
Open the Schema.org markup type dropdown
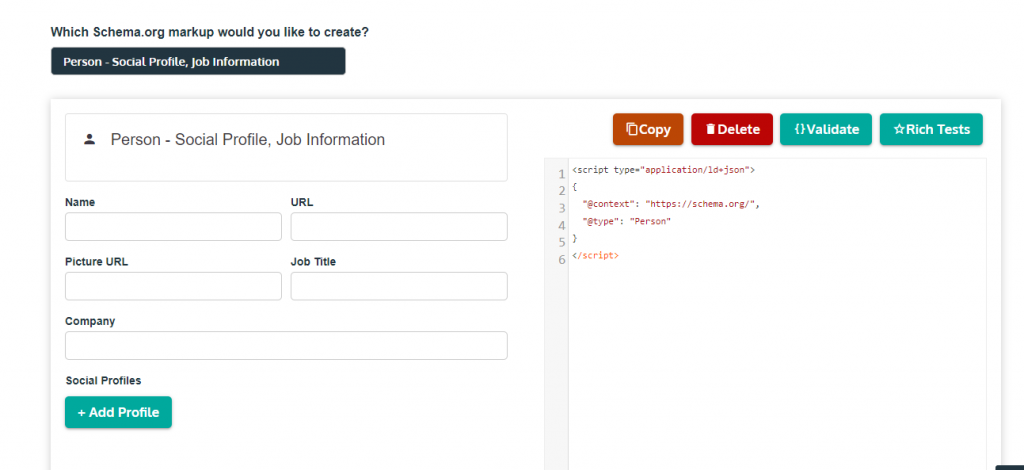coord(198,61)
